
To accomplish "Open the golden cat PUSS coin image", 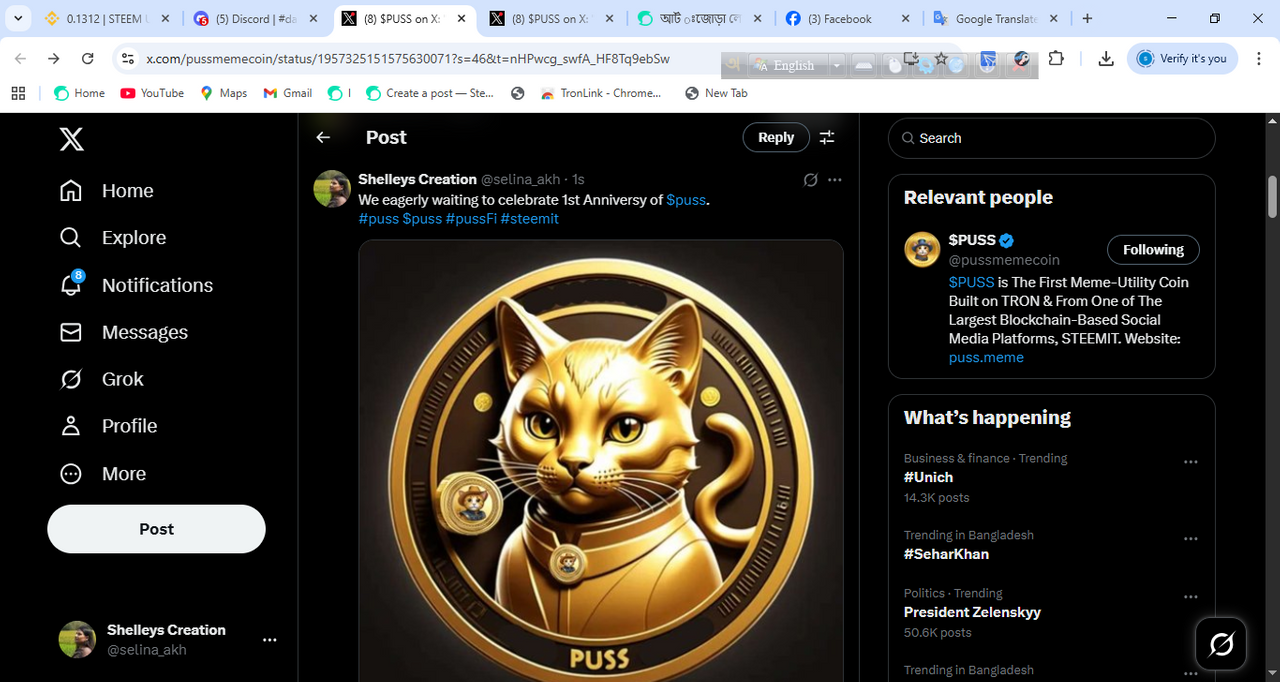I will (x=601, y=460).
